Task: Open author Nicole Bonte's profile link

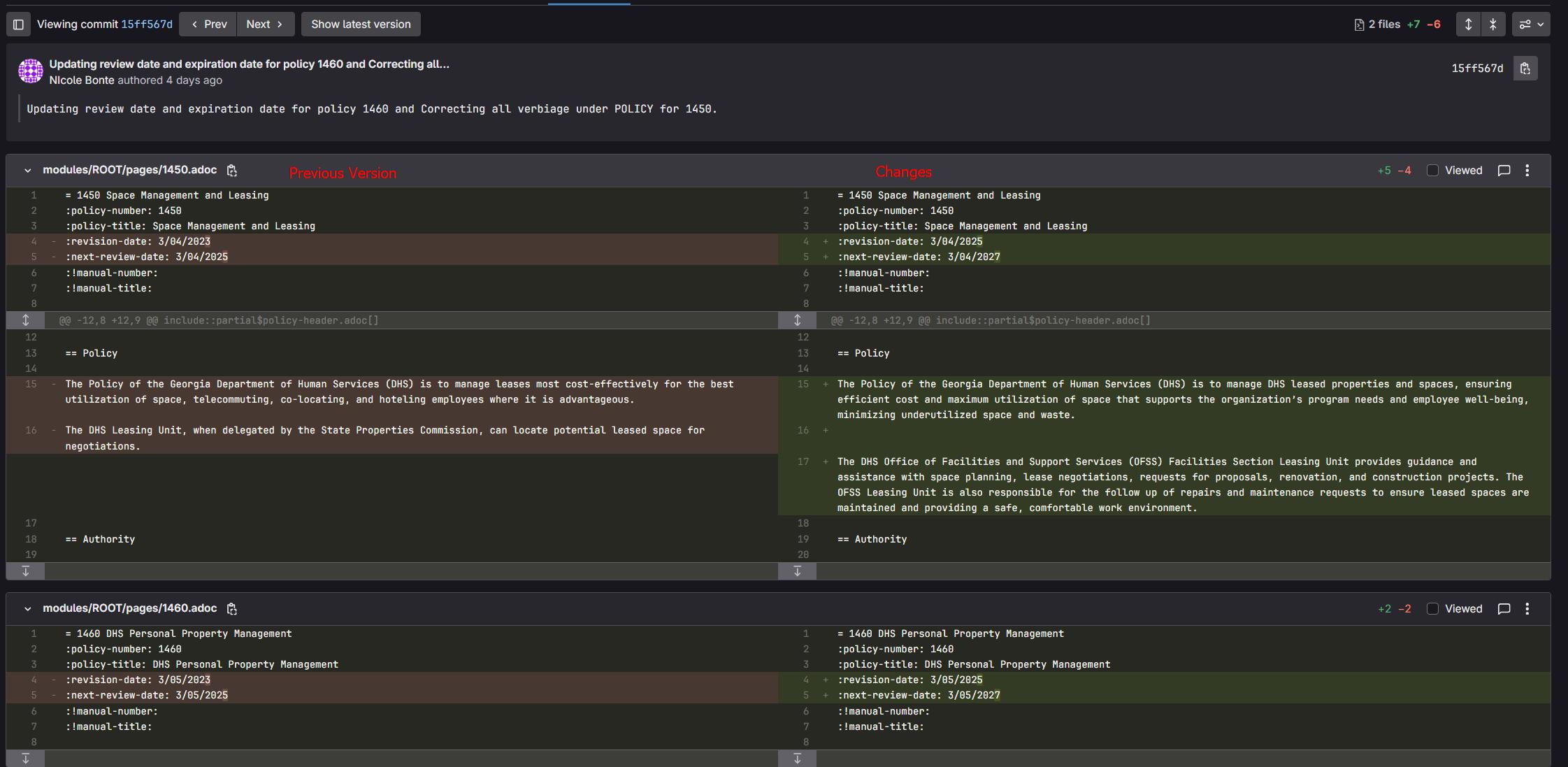Action: pos(82,80)
